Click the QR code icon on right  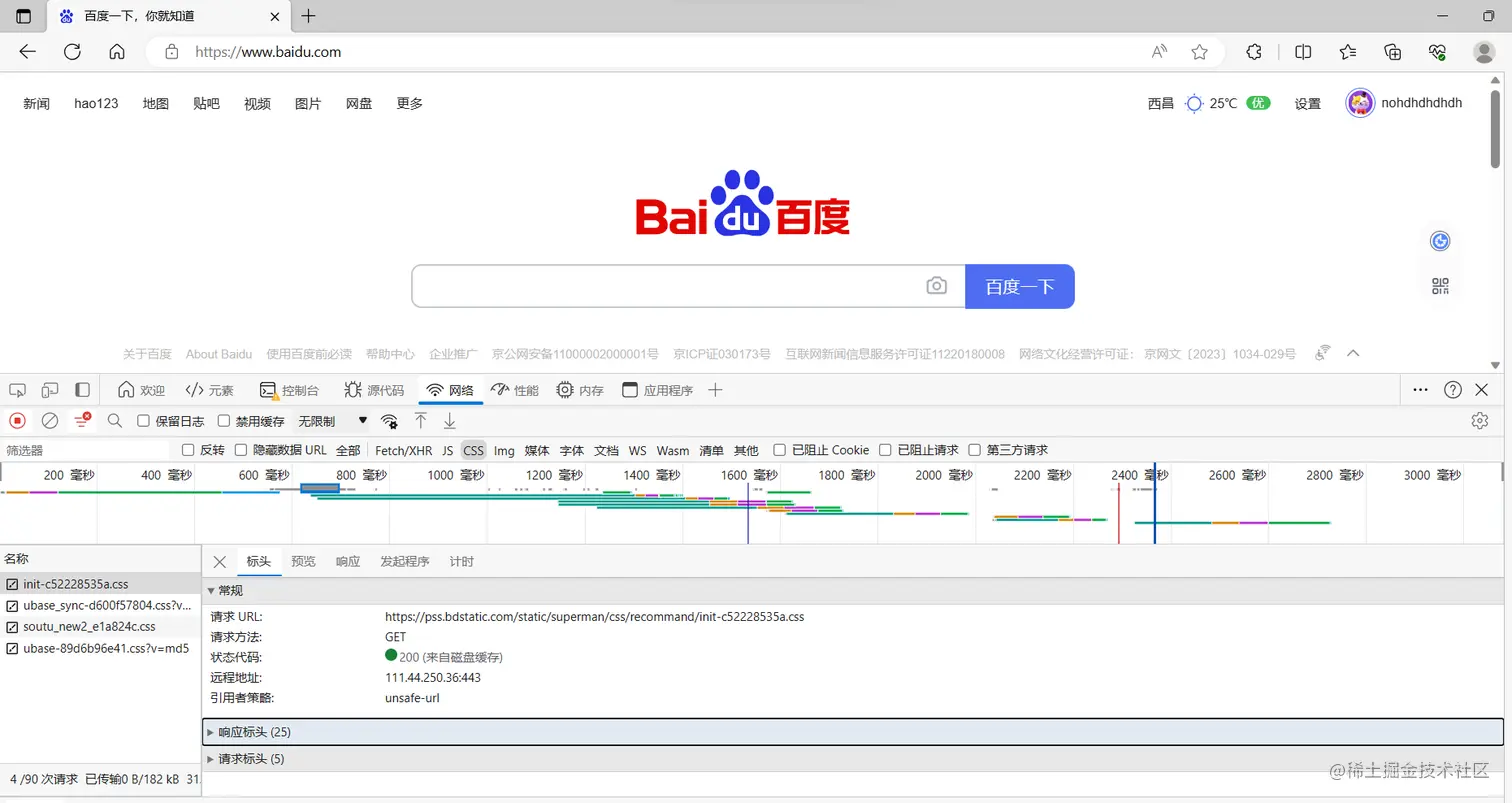click(x=1440, y=287)
